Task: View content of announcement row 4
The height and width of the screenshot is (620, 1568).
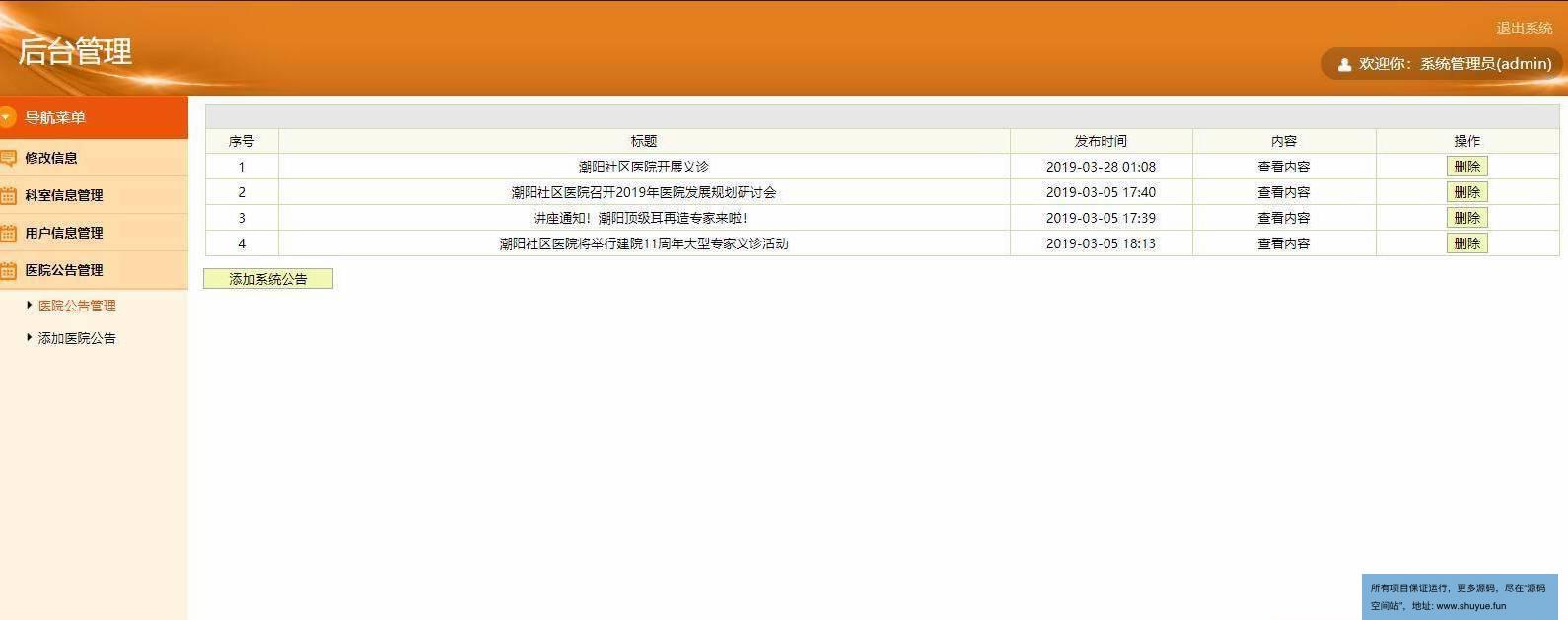Action: coord(1283,243)
